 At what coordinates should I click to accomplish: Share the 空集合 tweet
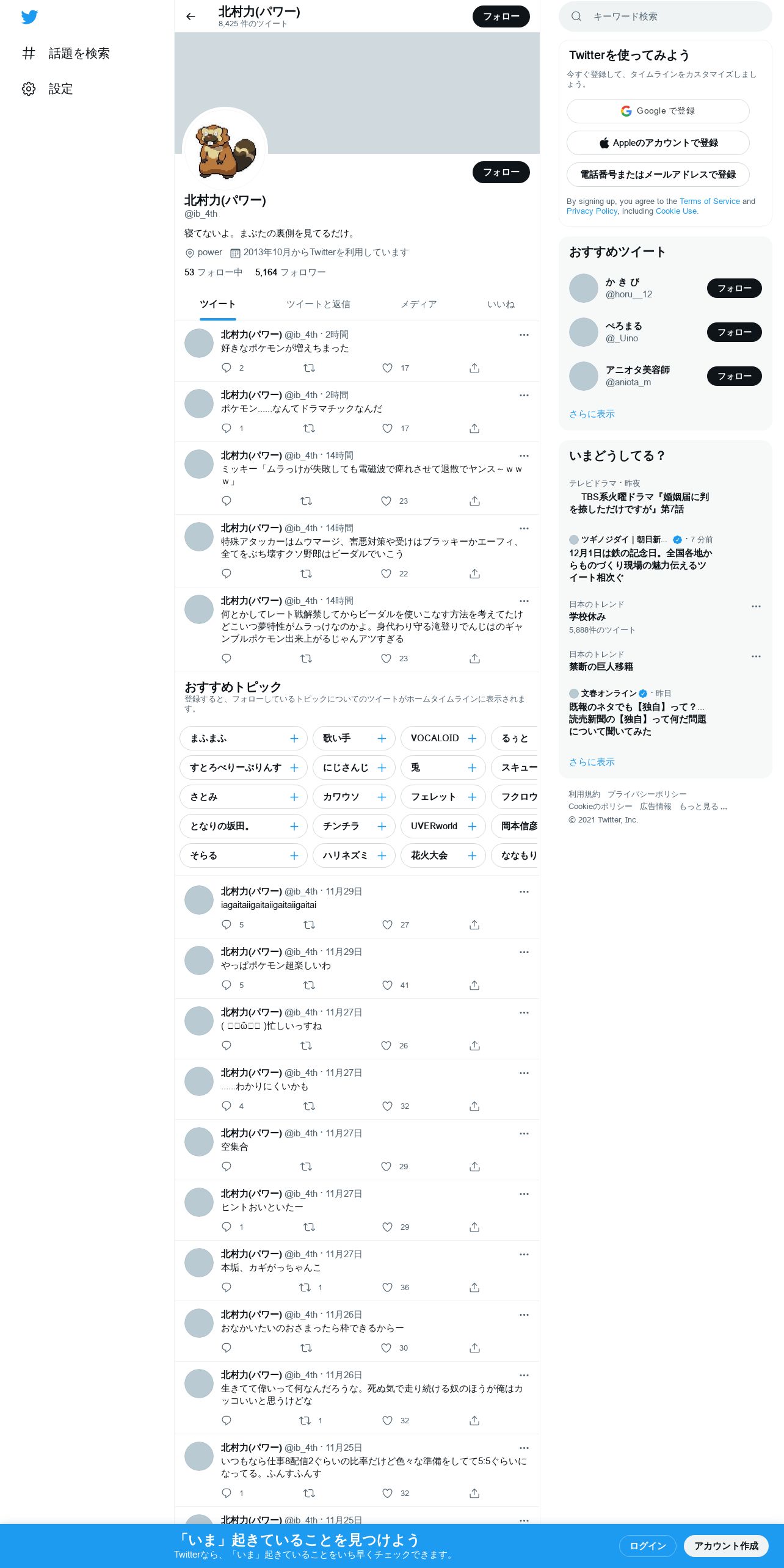474,1166
